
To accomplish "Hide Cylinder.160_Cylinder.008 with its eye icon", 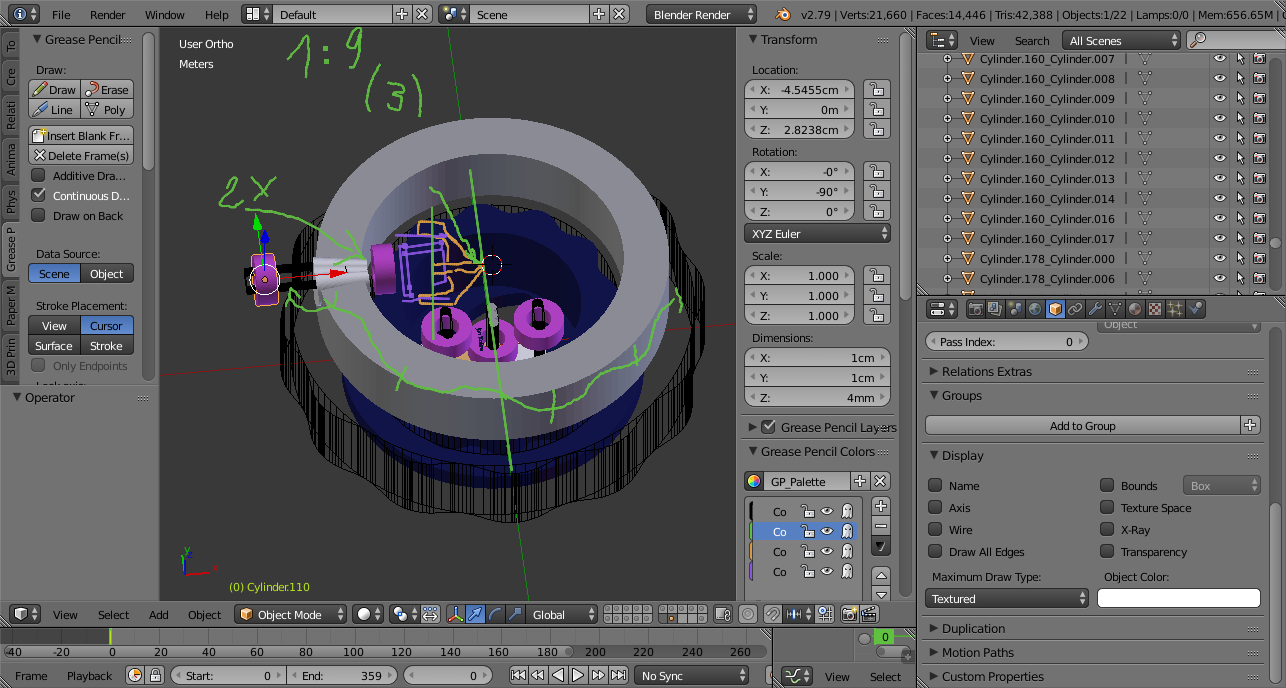I will click(x=1220, y=79).
